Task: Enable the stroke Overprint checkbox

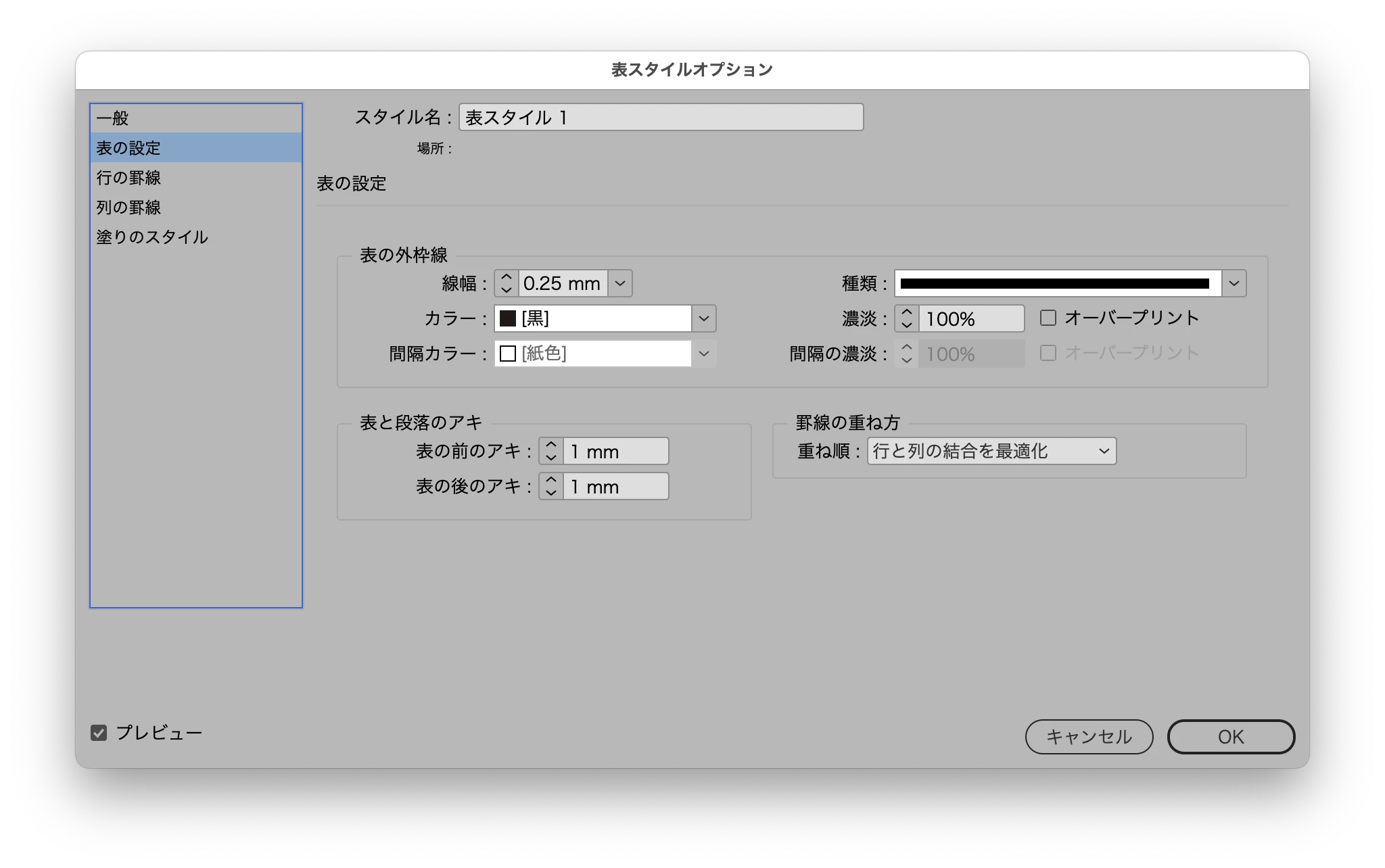Action: pos(1048,318)
